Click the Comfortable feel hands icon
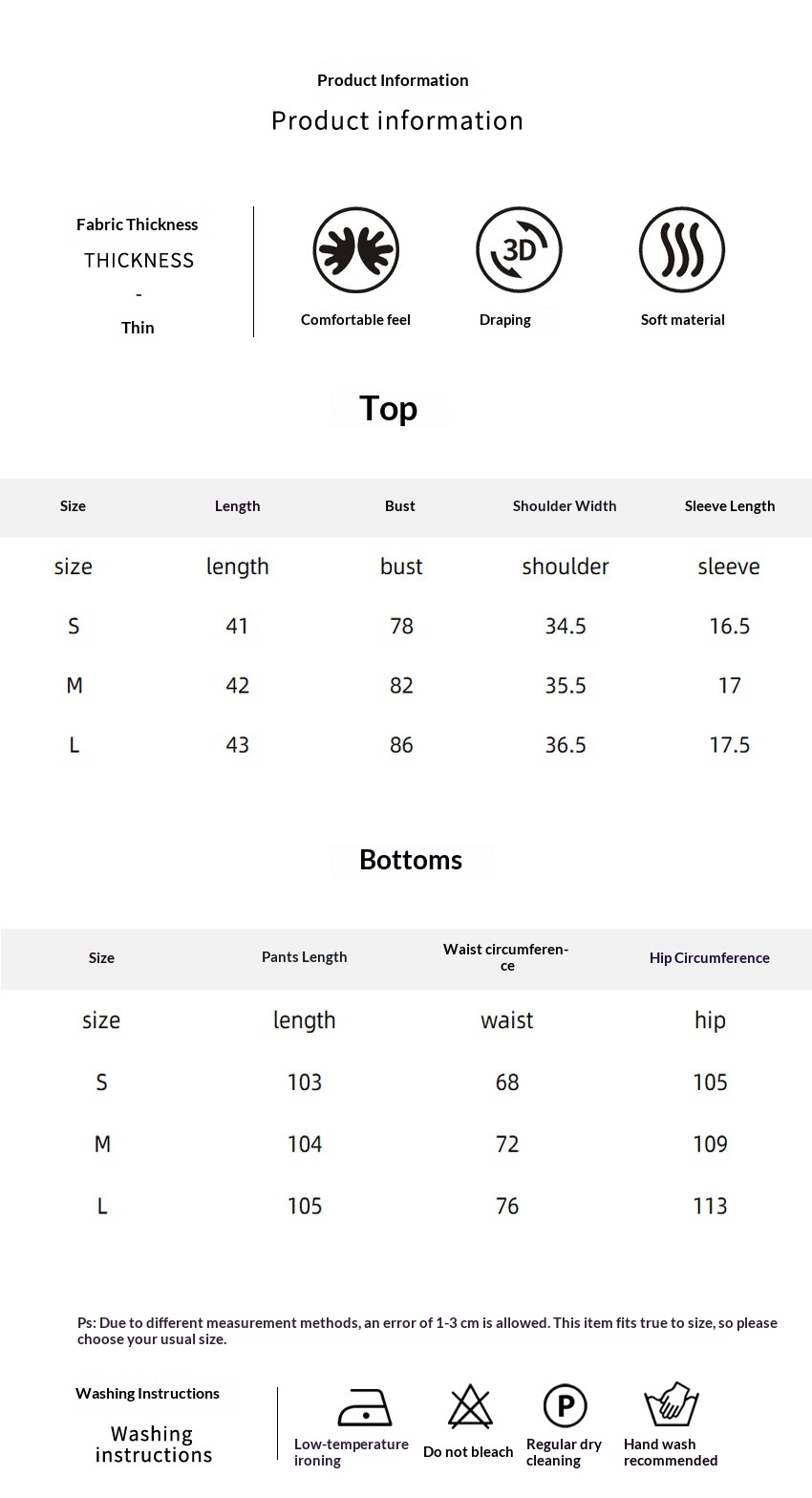The width and height of the screenshot is (812, 1498). coord(355,250)
